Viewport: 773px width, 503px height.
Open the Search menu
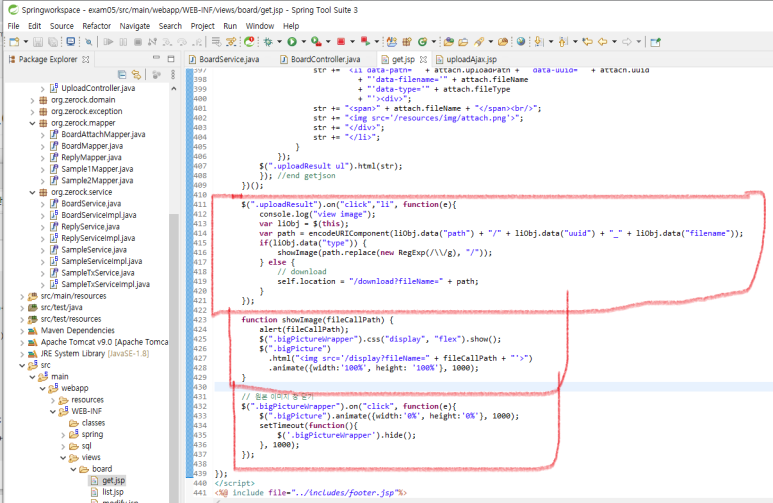pyautogui.click(x=170, y=26)
